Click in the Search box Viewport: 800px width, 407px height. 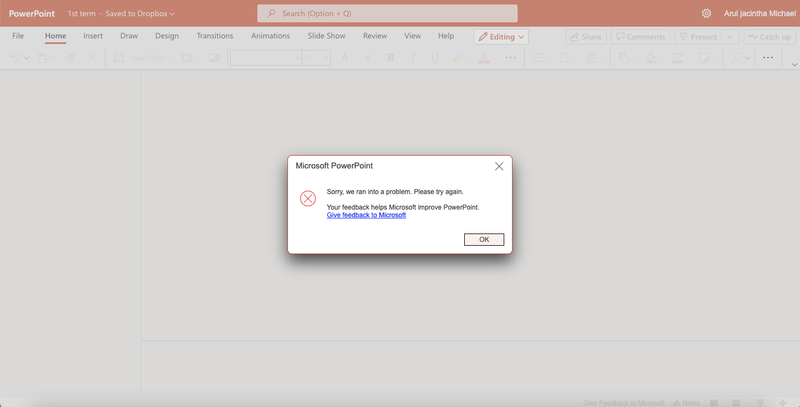pos(387,13)
